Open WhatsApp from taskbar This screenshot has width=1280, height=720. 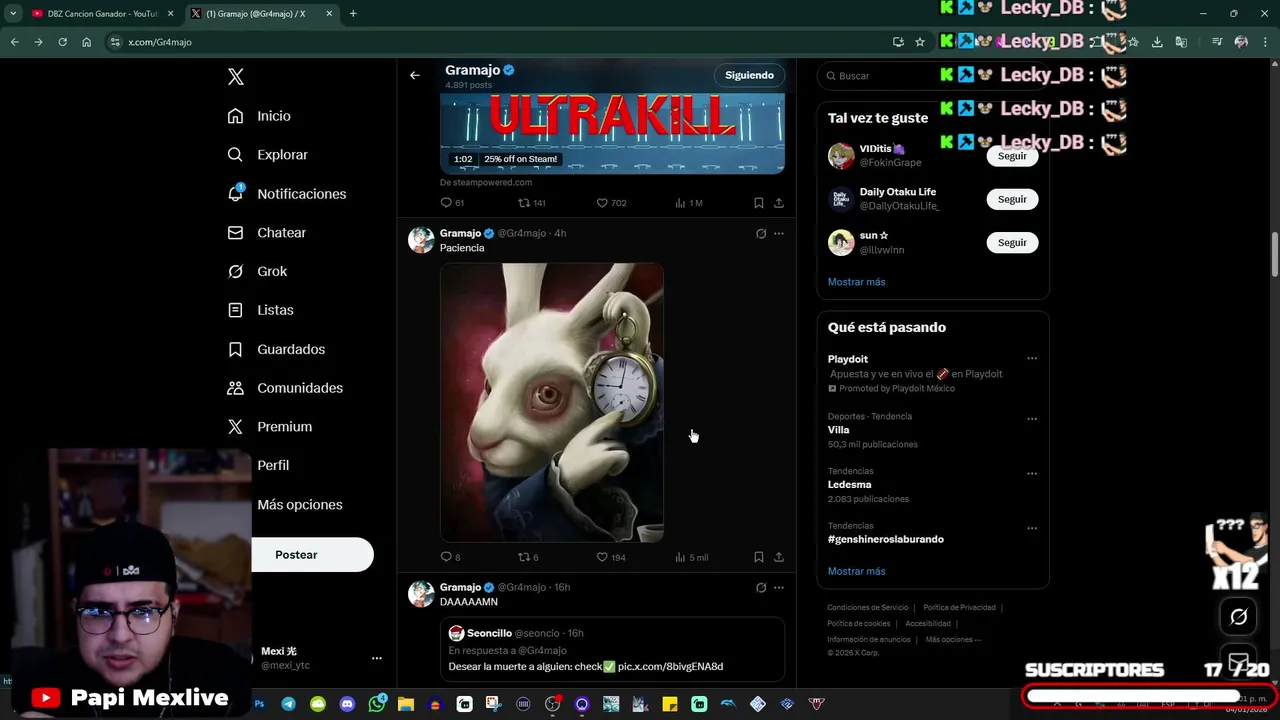[377, 704]
